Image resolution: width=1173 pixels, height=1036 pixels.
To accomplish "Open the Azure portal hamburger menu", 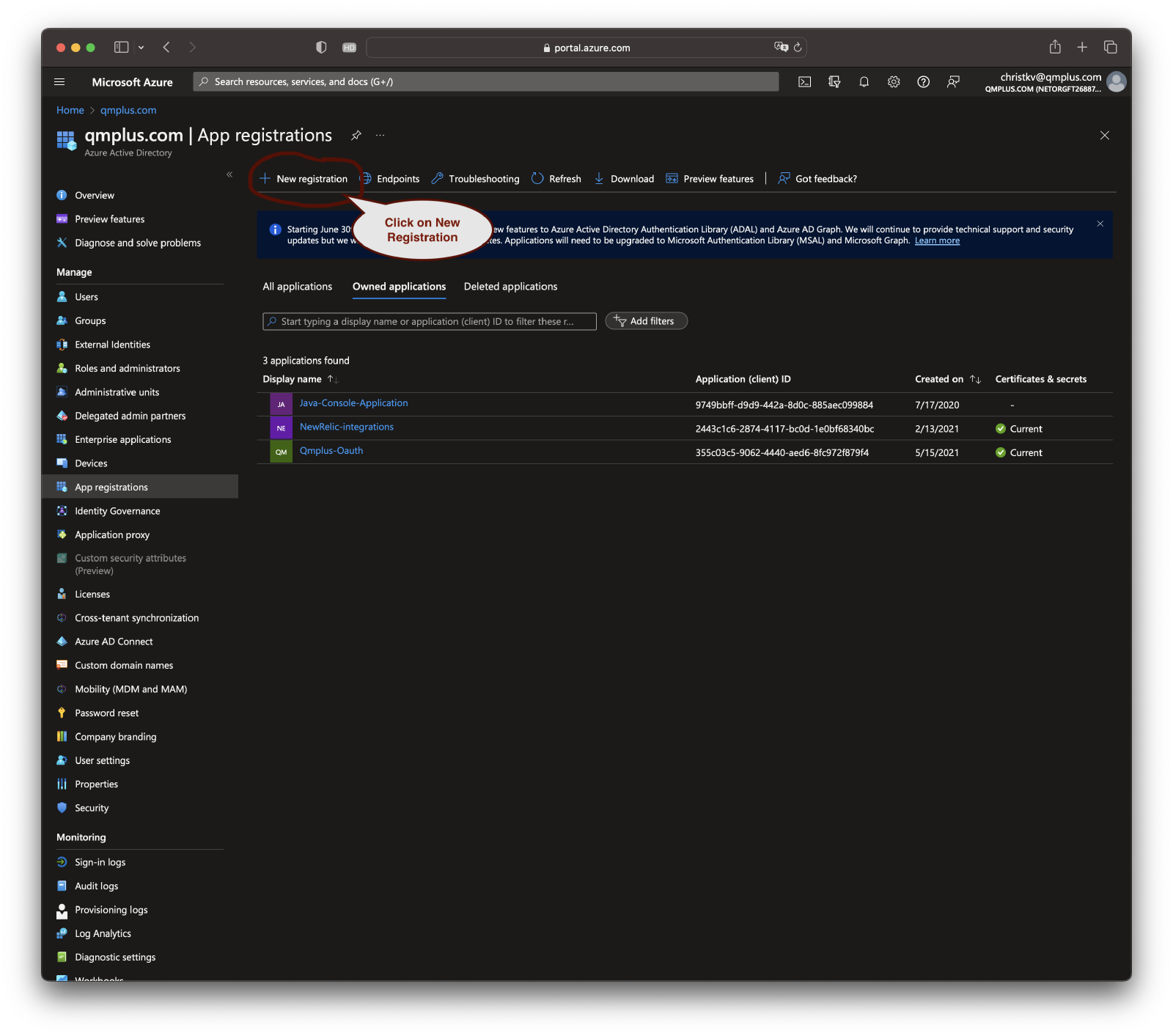I will (x=60, y=82).
